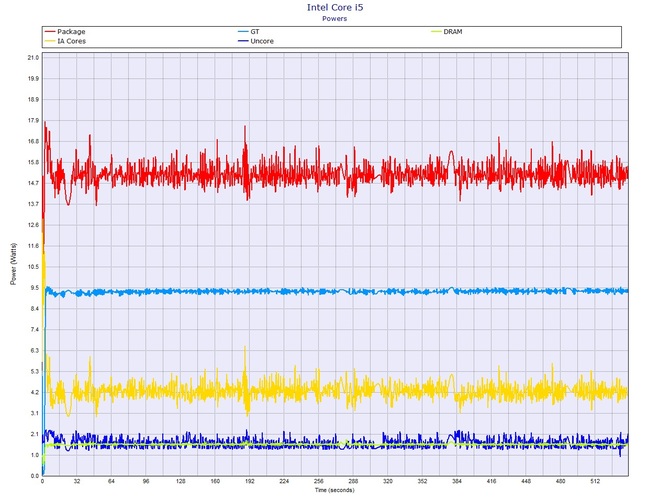Viewport: 670px width, 502px height.
Task: Click the 320 seconds x-axis tick label
Action: (x=388, y=481)
